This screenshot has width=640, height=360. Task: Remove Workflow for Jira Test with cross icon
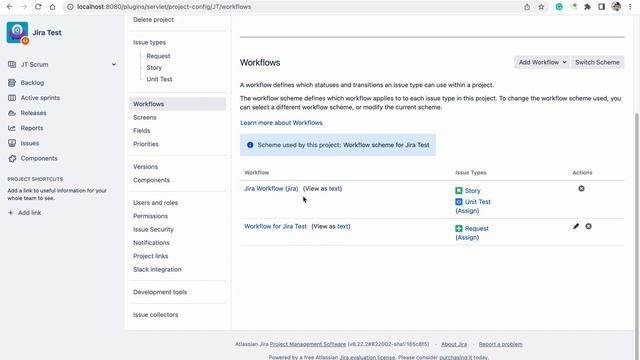click(589, 226)
